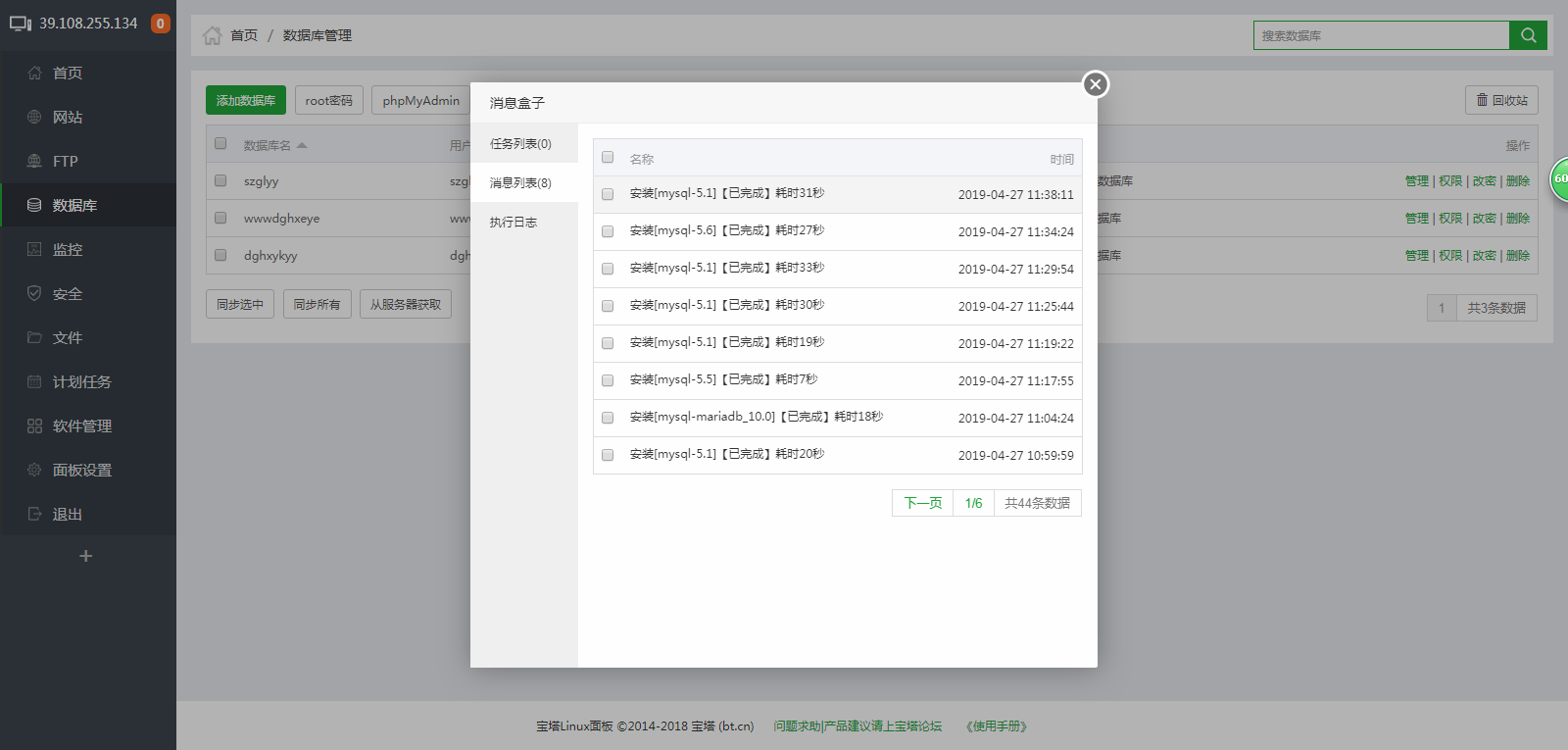Screen dimensions: 1568x750
Task: Tick the szglyy database row checkbox
Action: [x=220, y=180]
